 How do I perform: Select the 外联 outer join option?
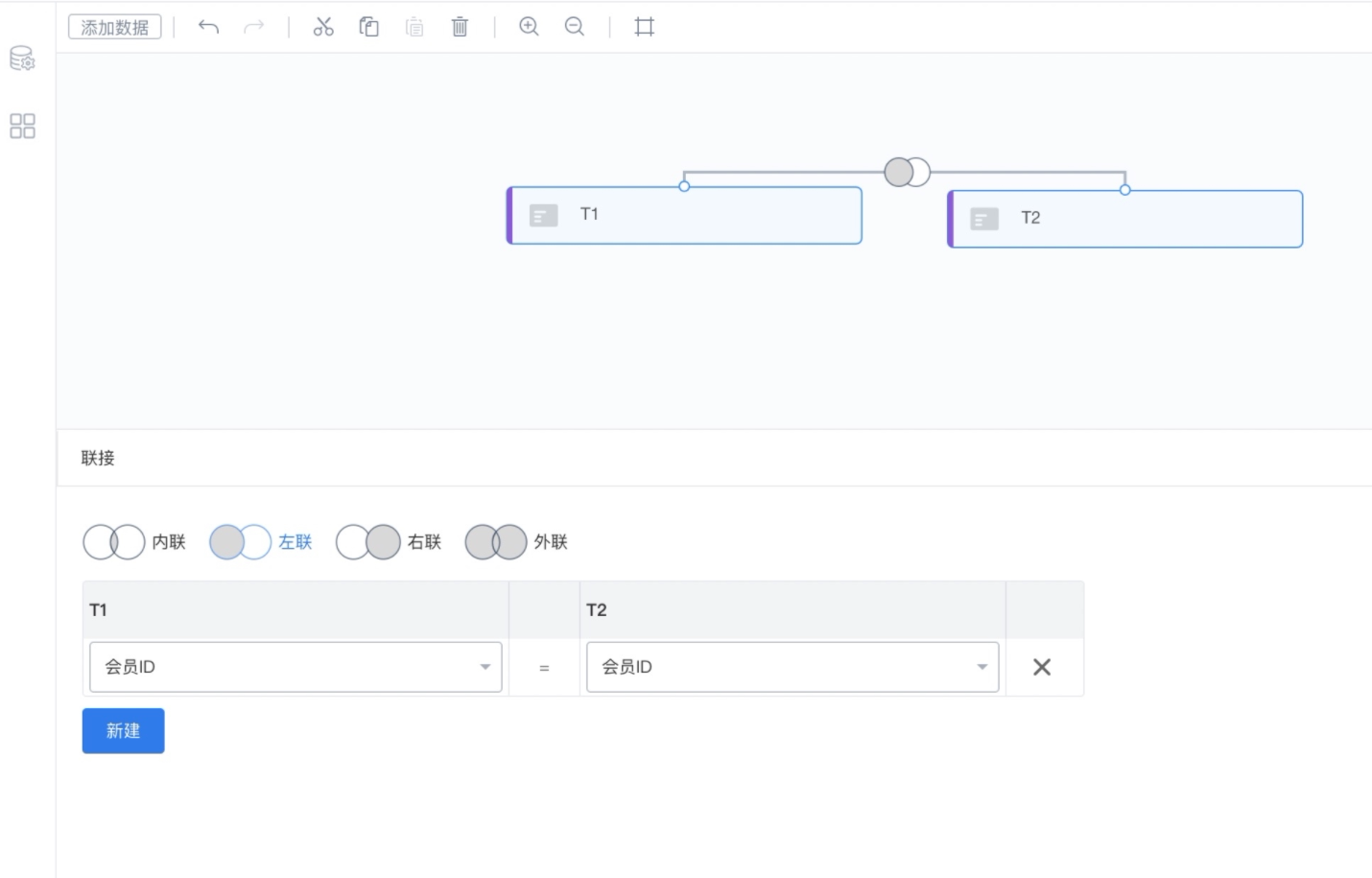[516, 542]
